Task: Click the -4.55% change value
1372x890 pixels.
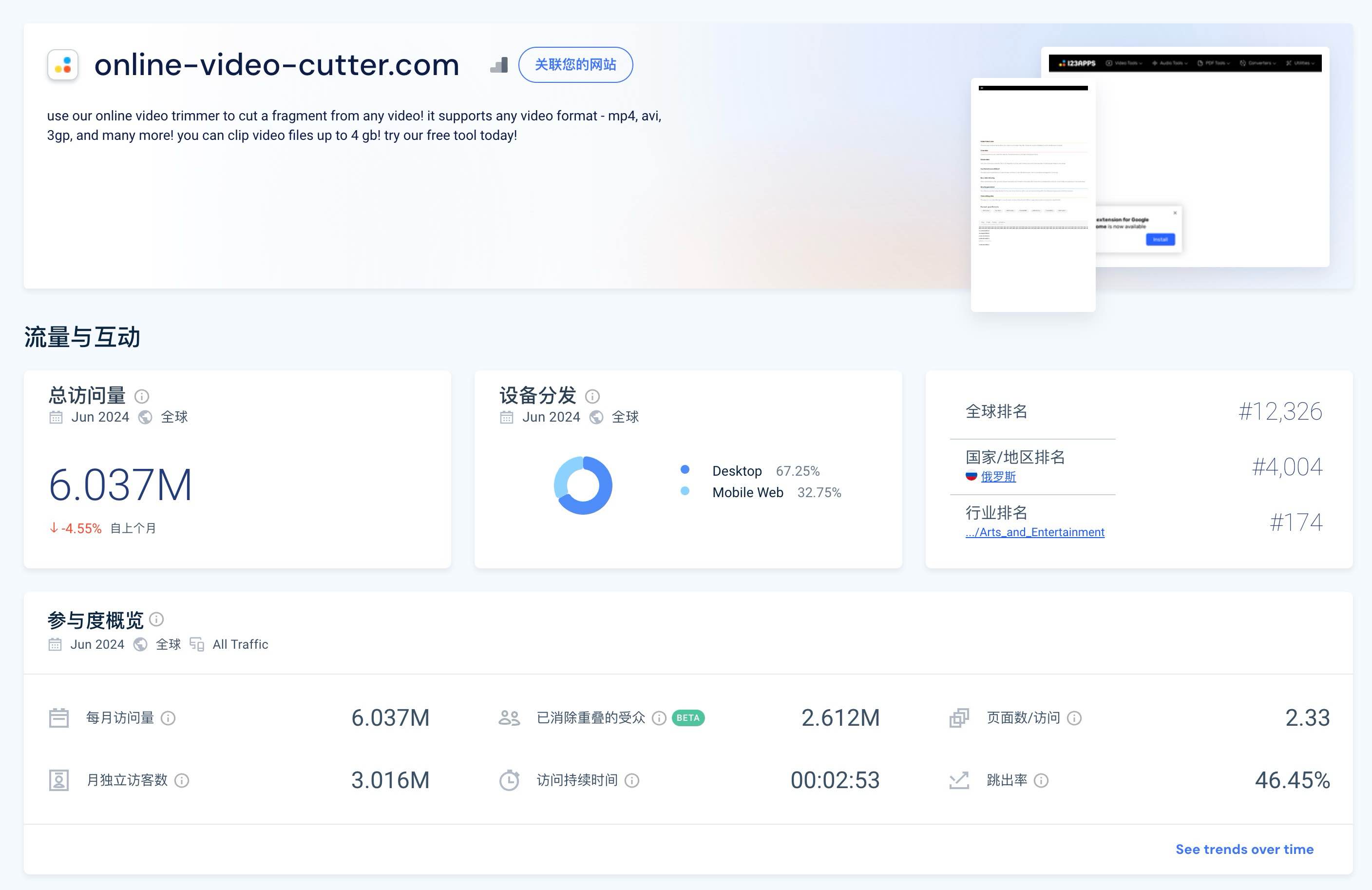Action: click(76, 528)
